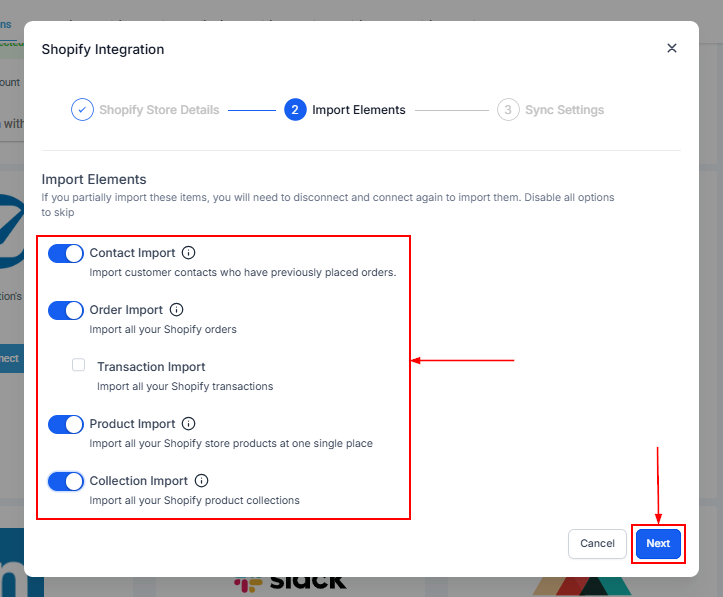723x597 pixels.
Task: Go to Sync Settings step
Action: click(564, 110)
